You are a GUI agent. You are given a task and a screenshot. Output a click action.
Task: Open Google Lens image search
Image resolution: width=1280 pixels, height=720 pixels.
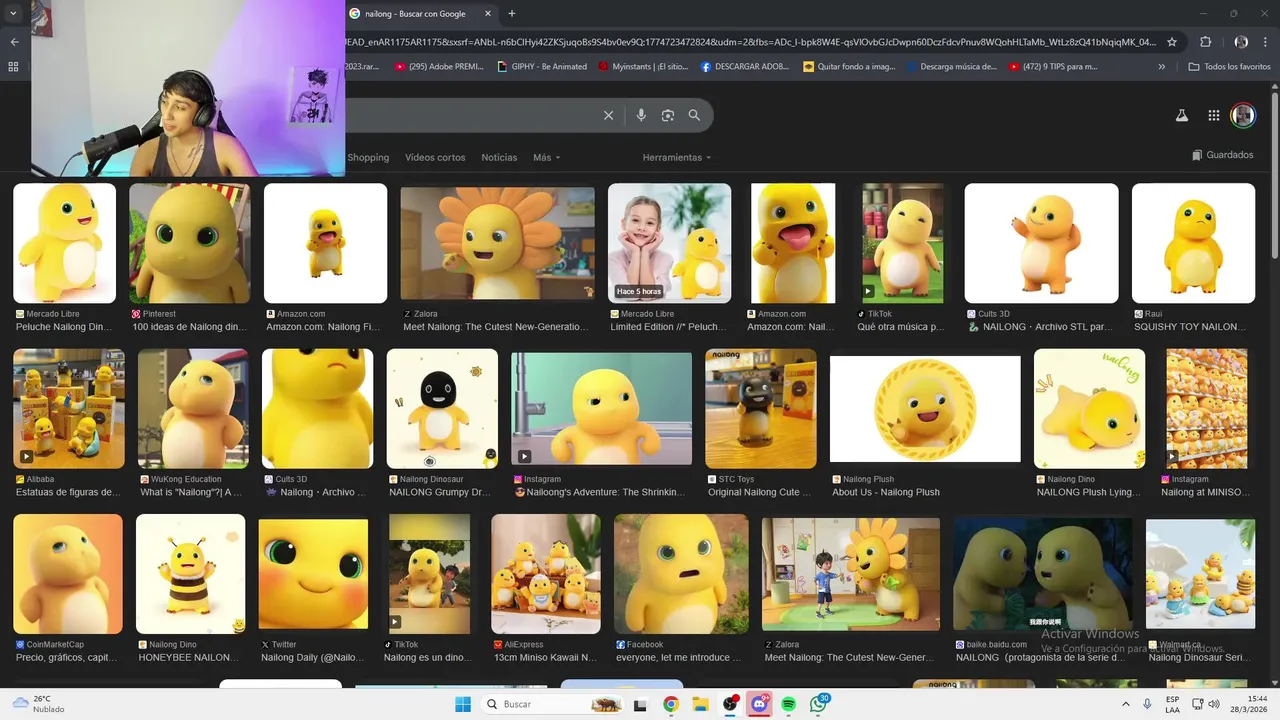[x=668, y=115]
